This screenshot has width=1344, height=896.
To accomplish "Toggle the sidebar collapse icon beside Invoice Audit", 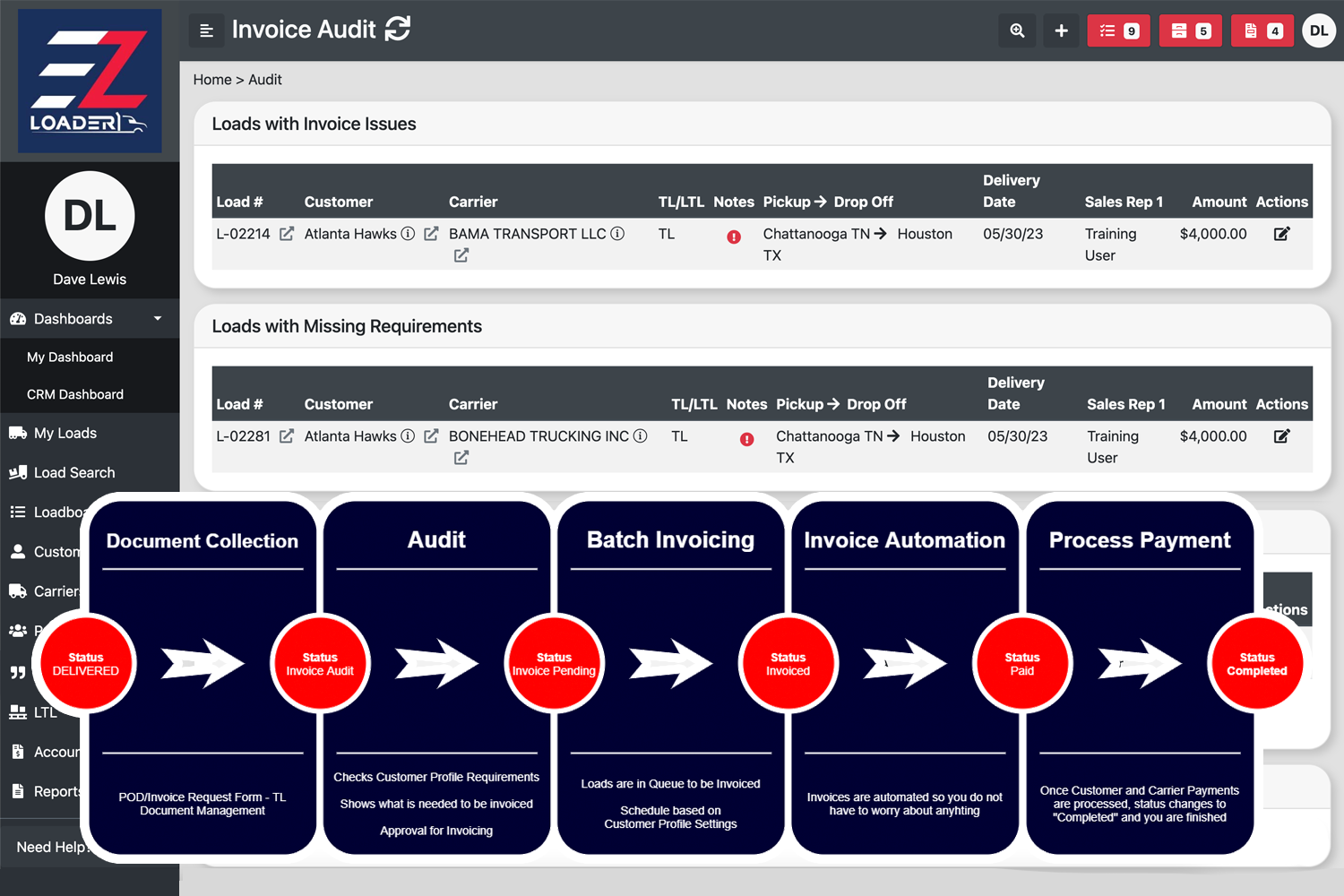I will 206,30.
